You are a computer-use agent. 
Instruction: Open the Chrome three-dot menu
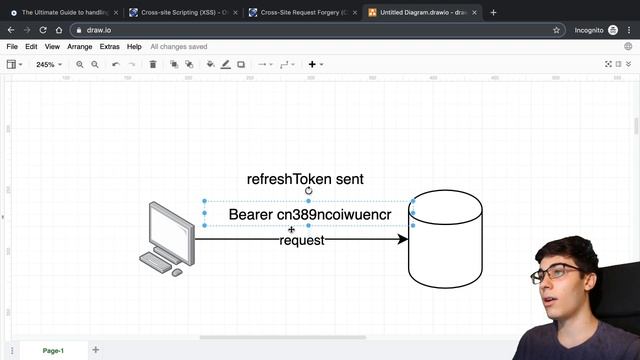pyautogui.click(x=629, y=30)
